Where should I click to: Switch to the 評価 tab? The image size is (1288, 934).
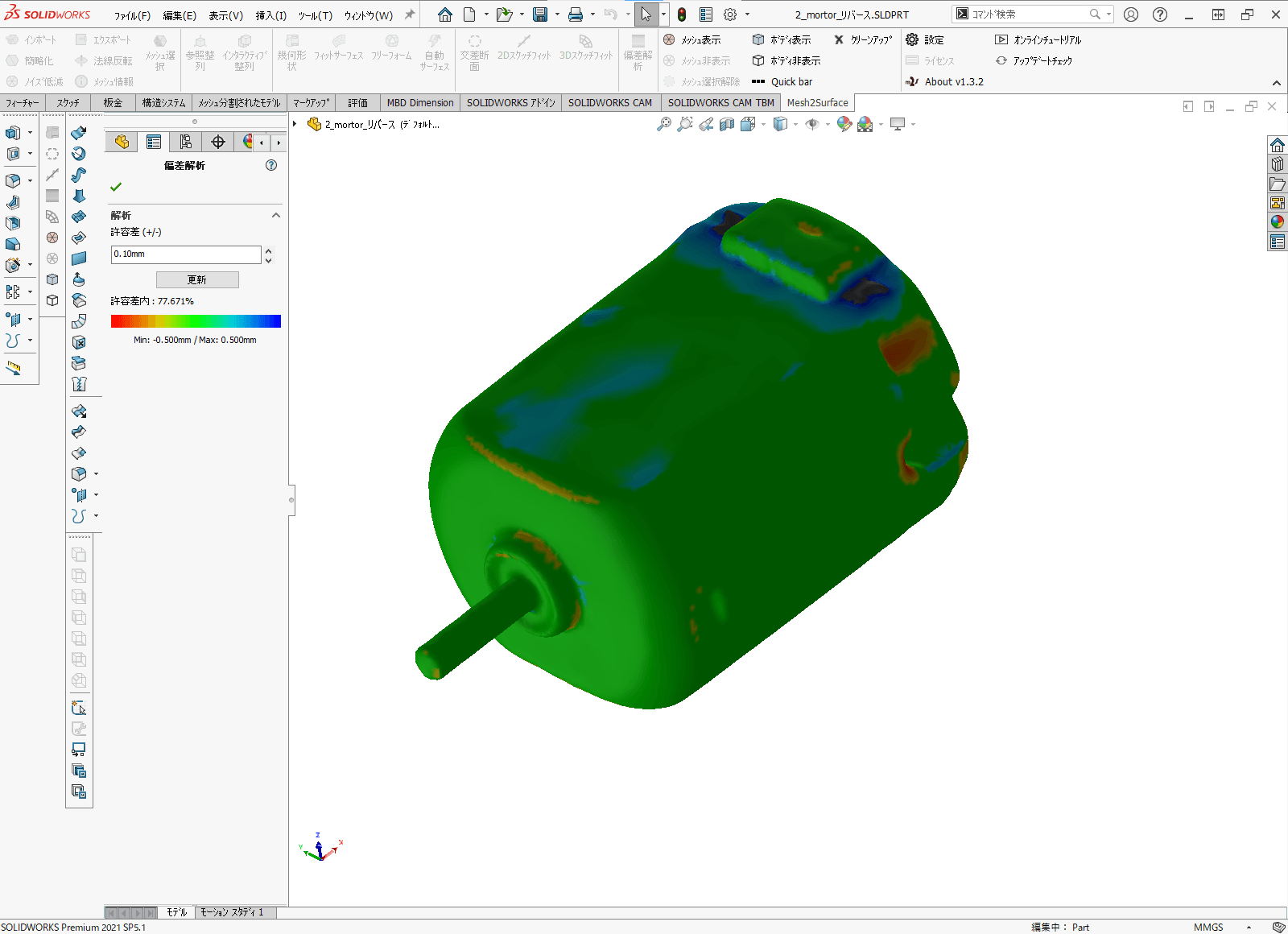357,102
